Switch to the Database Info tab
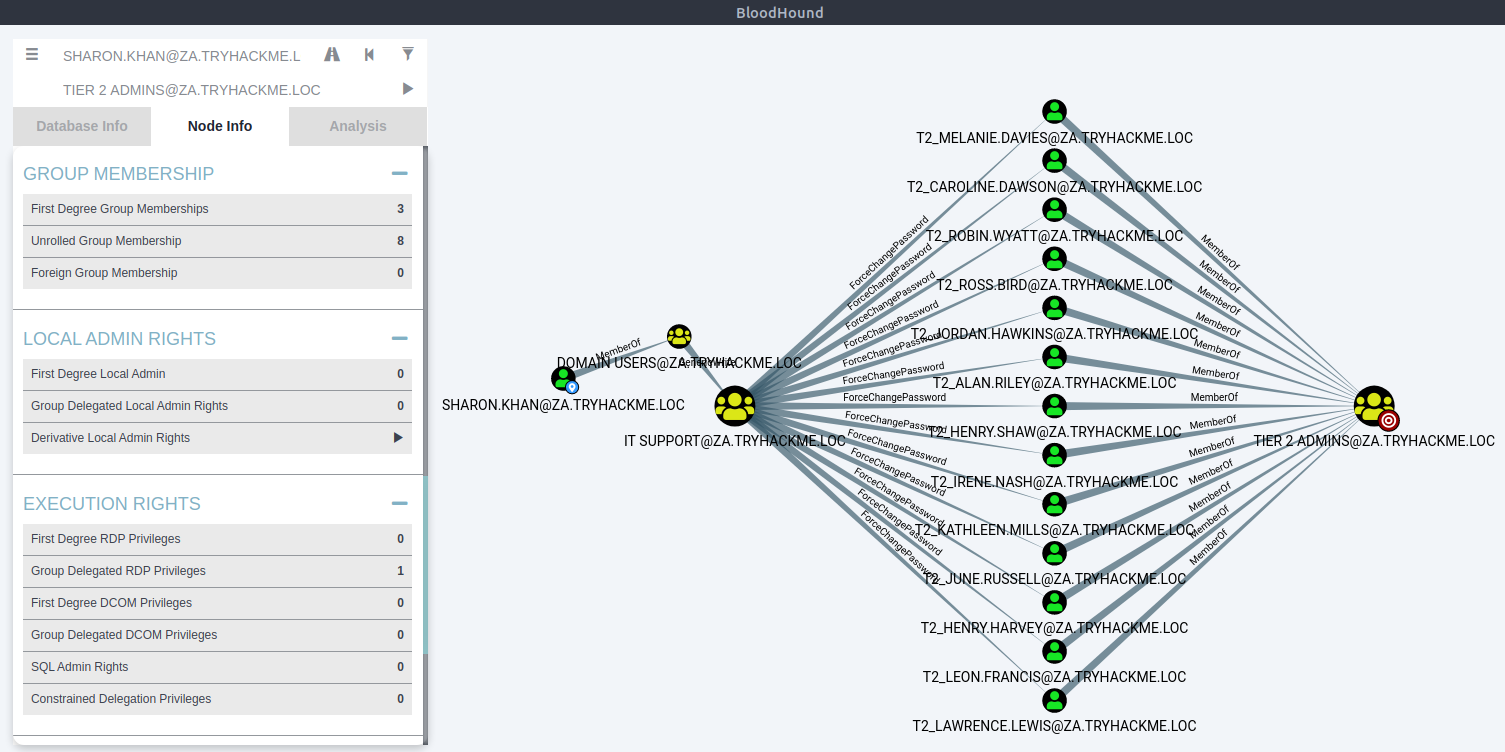Screen dimensions: 1505x752 [x=82, y=126]
